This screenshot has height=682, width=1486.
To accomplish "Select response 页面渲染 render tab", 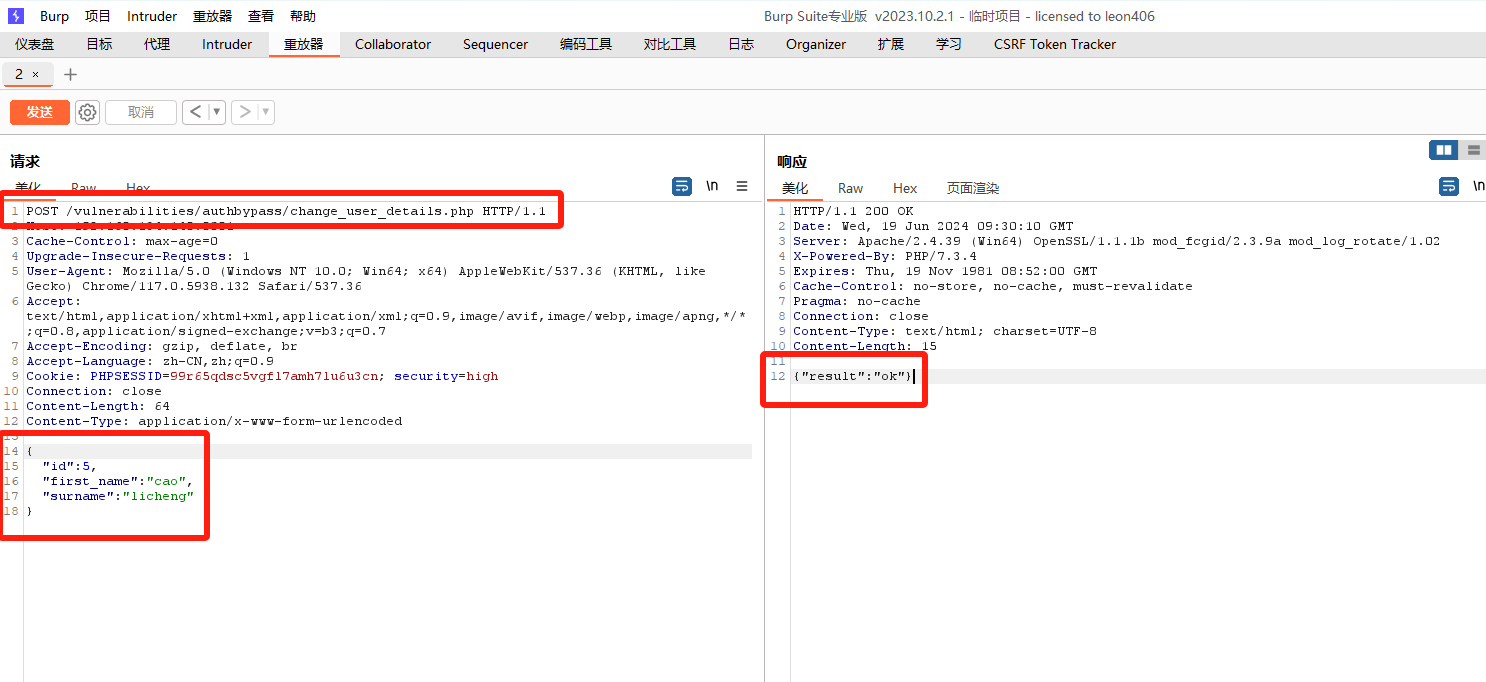I will (973, 188).
